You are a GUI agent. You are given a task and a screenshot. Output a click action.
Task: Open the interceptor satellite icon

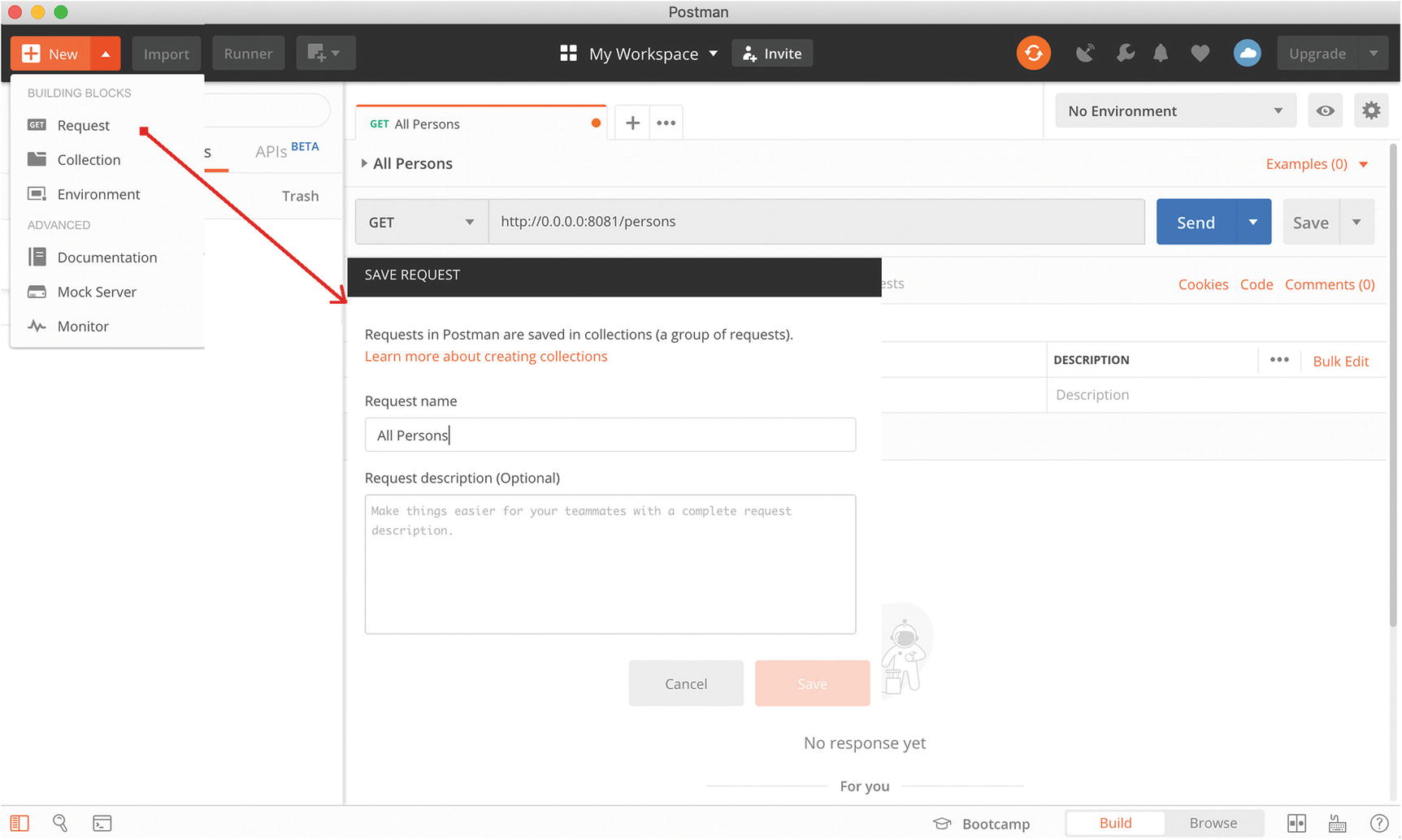(1085, 54)
